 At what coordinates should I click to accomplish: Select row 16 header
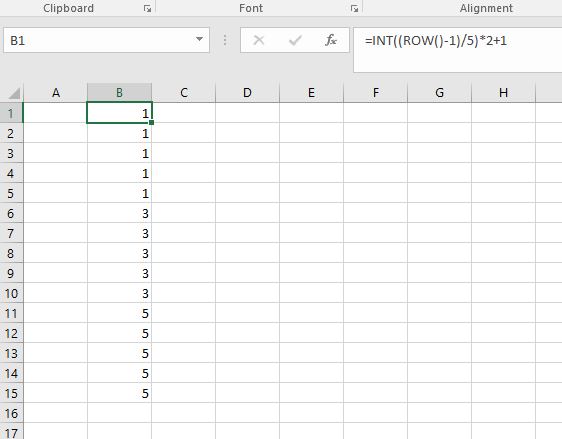coord(11,414)
